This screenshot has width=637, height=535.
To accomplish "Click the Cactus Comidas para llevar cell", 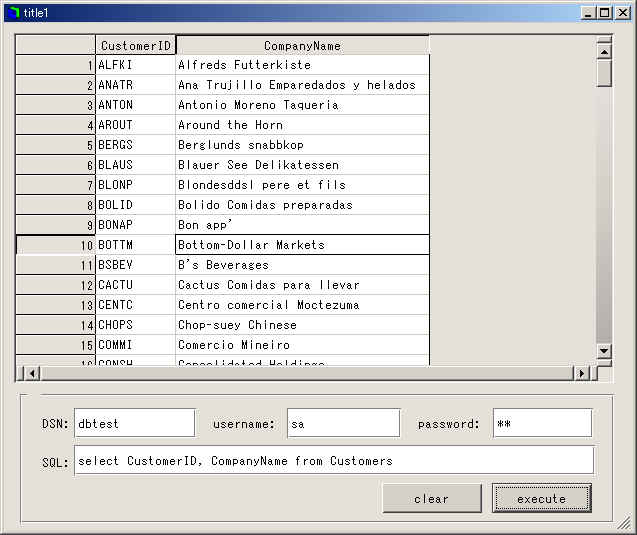I will [302, 285].
